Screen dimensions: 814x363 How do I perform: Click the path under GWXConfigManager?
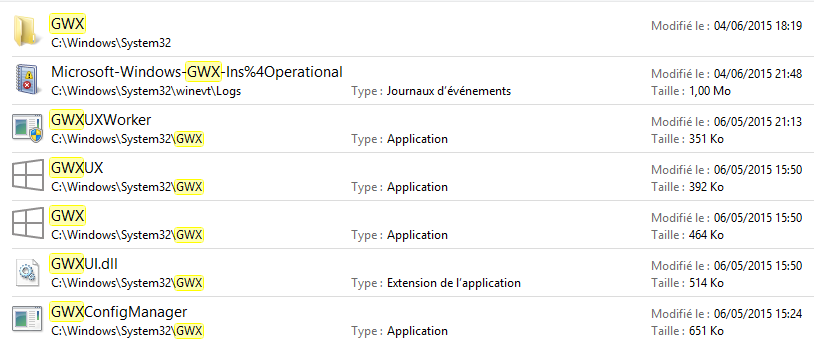pyautogui.click(x=128, y=331)
